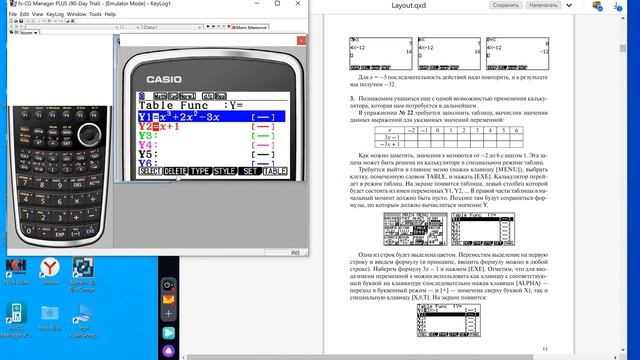Click the calculator 9 key
This screenshot has width=640, height=360.
coord(59,185)
